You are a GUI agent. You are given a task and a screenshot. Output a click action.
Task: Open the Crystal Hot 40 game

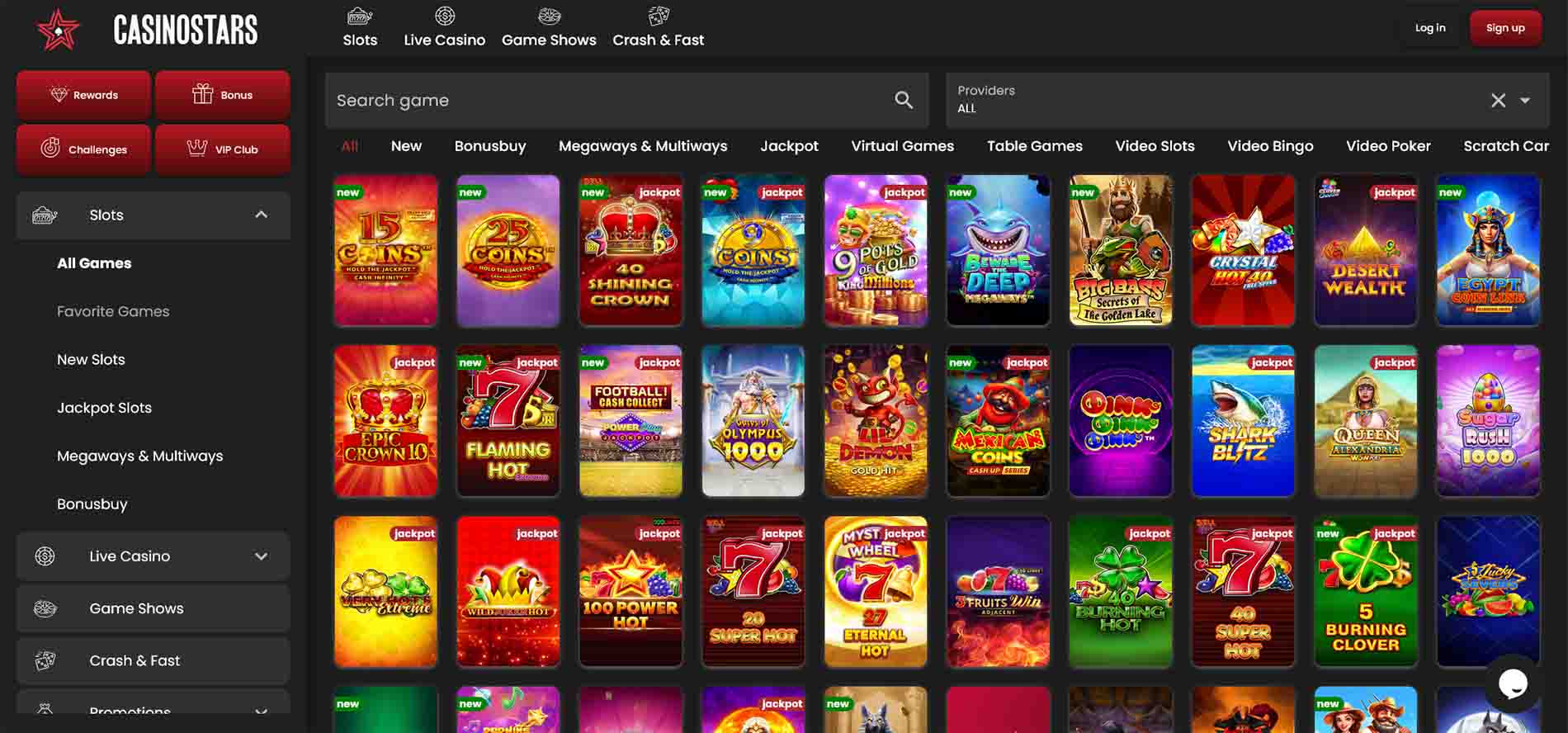[x=1243, y=250]
